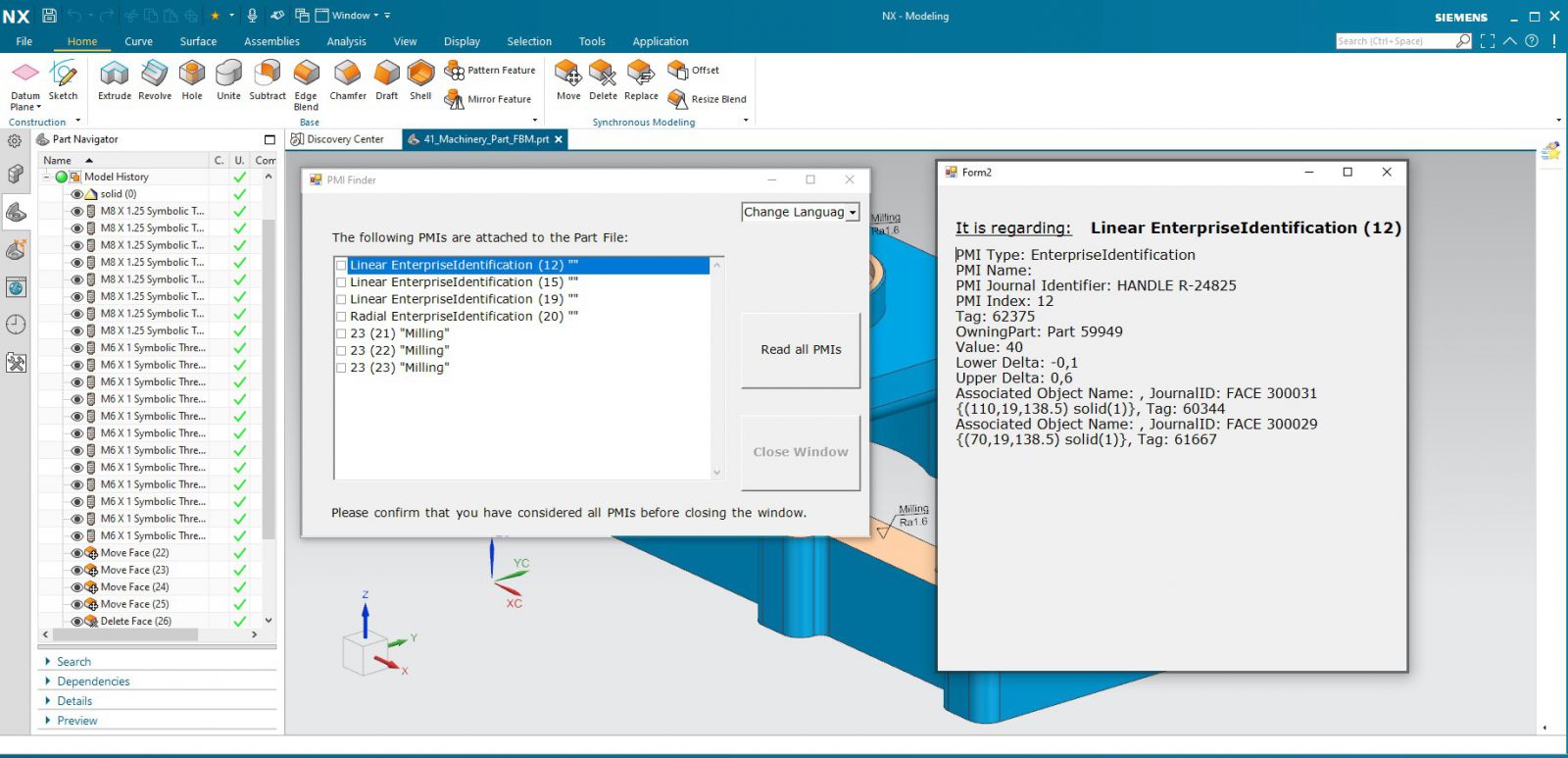Check Linear EnterpriseIdentification (15) checkbox
Screen dimensions: 1568x758
click(x=341, y=282)
